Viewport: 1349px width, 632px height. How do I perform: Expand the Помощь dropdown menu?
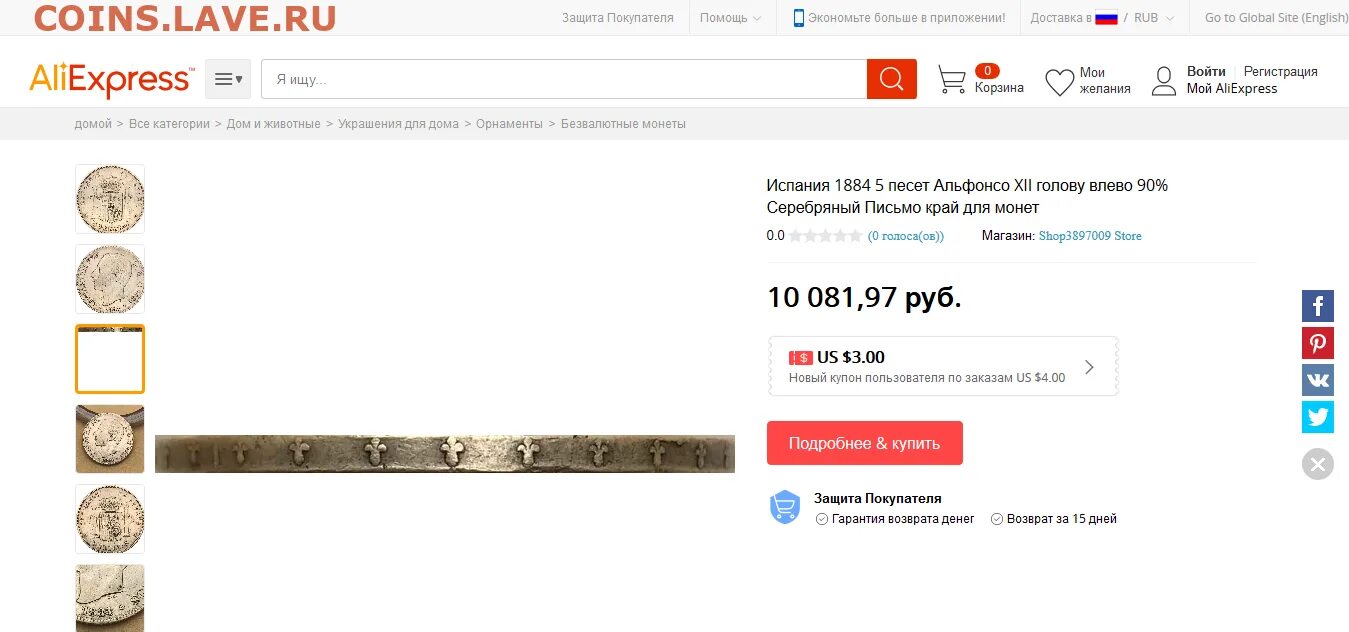(730, 18)
